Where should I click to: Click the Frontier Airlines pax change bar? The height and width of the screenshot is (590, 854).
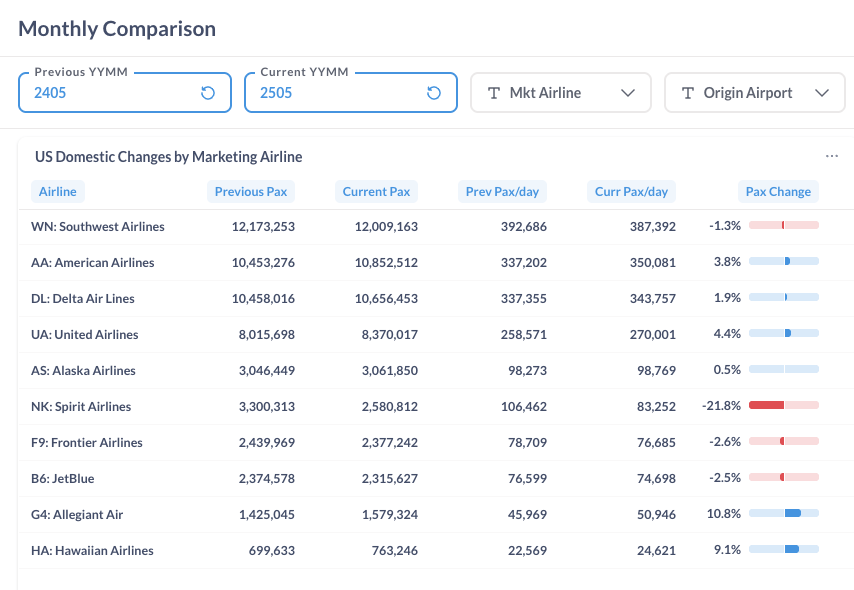click(x=784, y=441)
